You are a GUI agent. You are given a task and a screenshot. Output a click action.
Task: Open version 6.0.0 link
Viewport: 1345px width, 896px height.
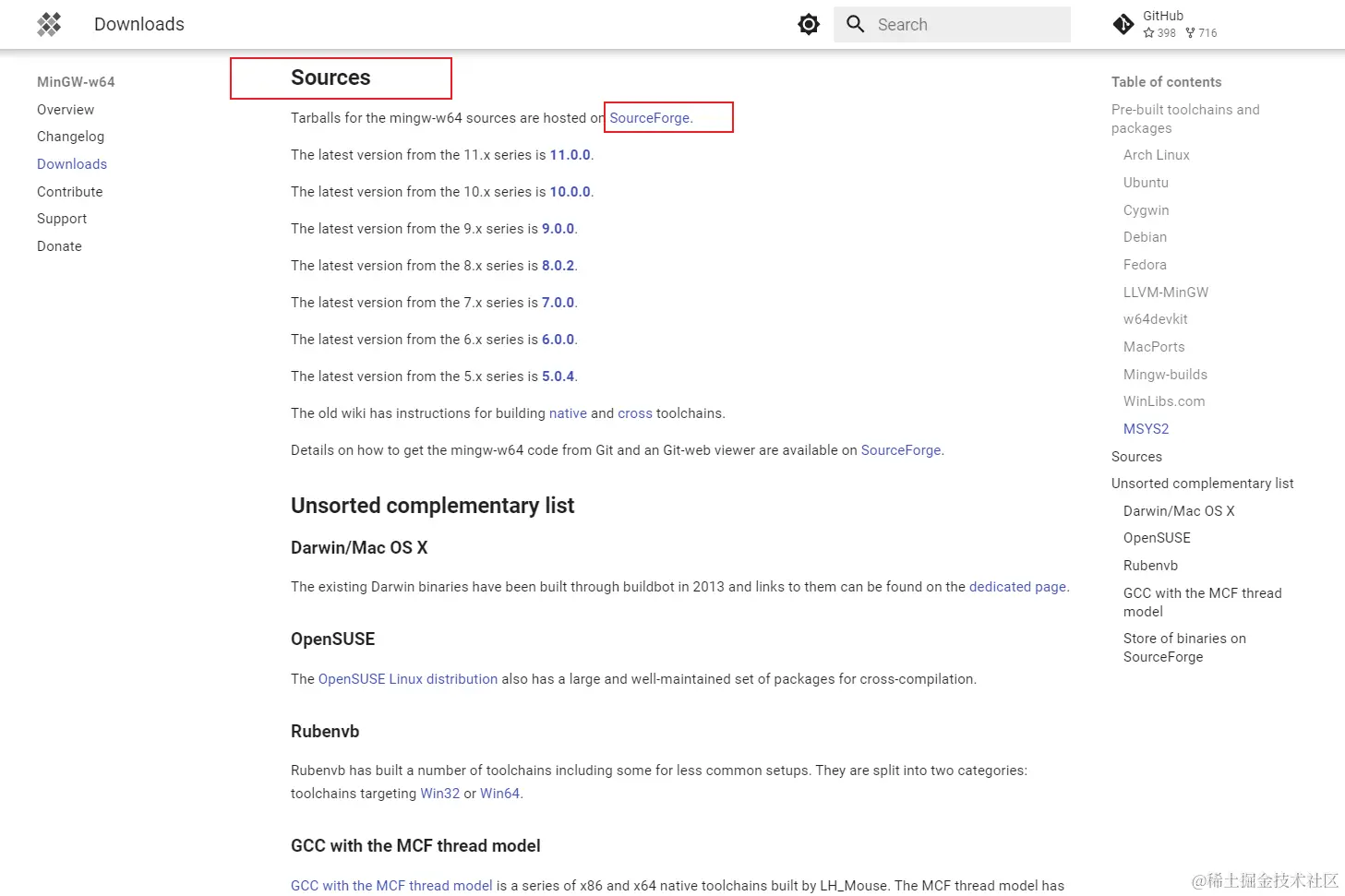click(x=558, y=340)
